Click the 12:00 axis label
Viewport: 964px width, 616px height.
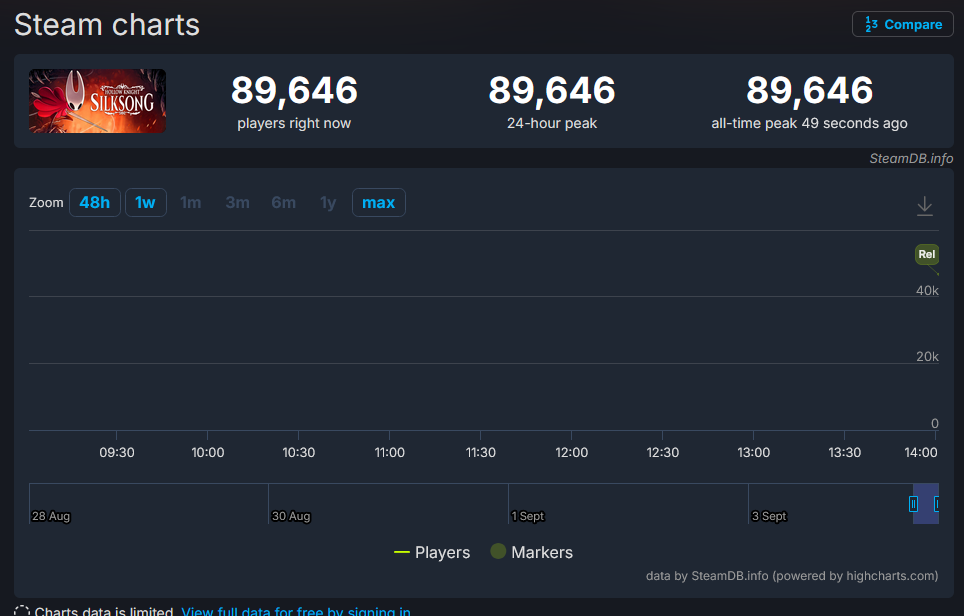point(571,452)
